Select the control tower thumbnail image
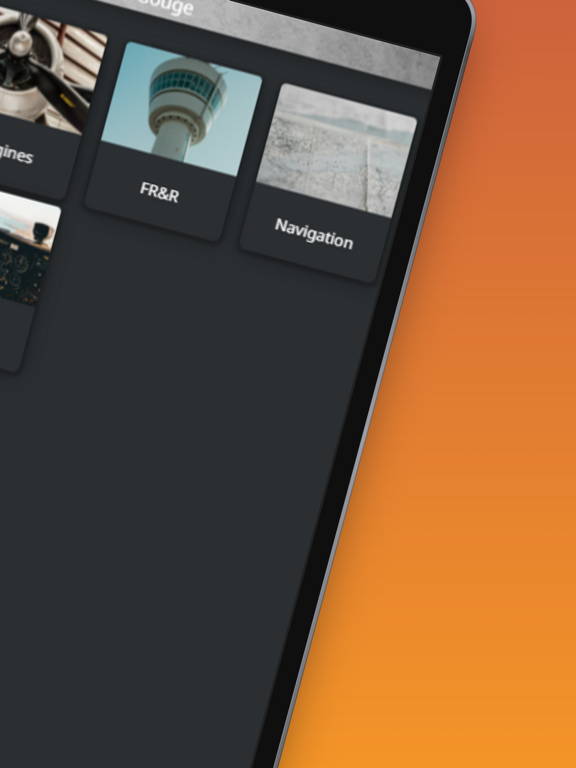 (x=182, y=109)
